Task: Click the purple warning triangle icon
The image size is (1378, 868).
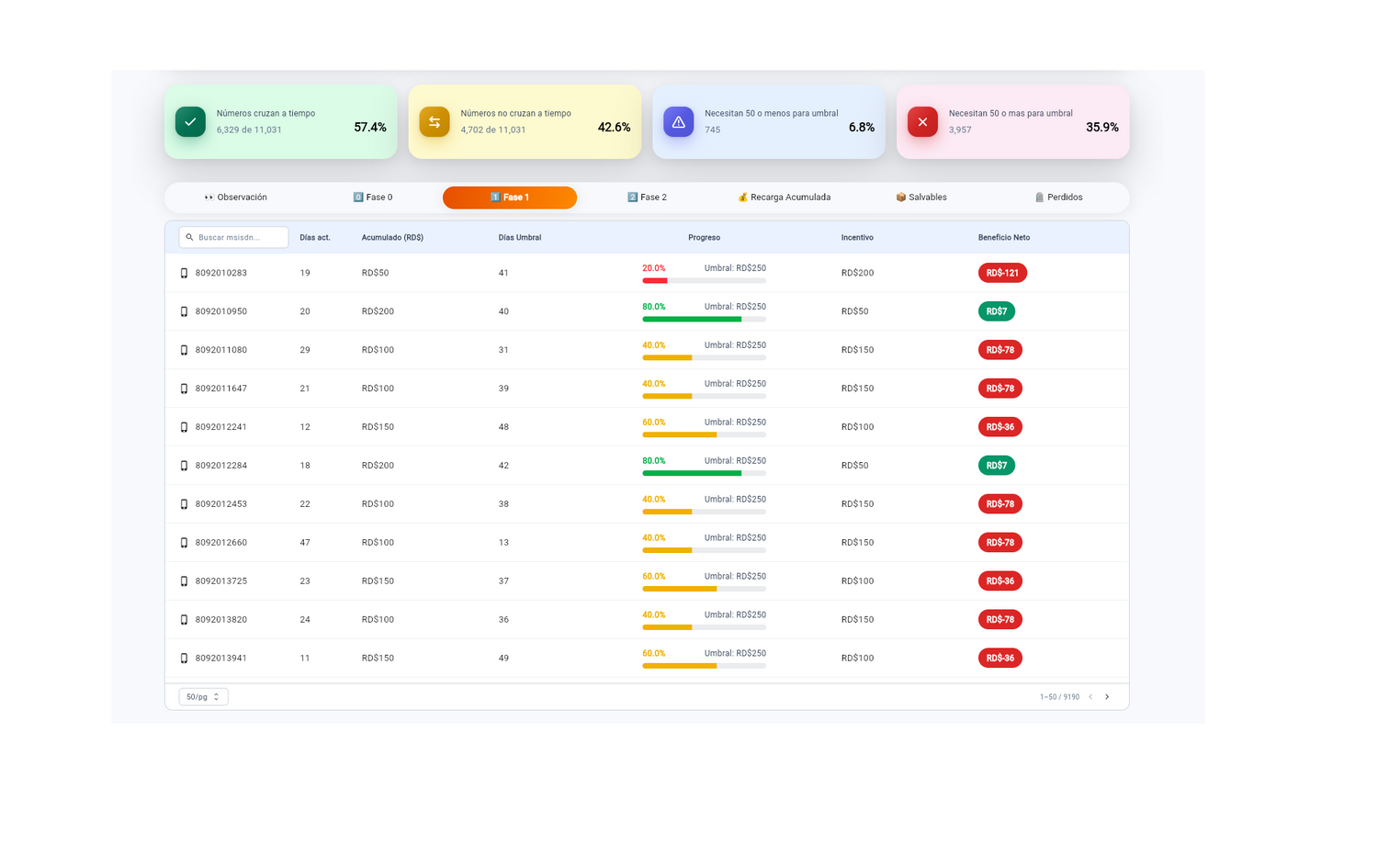Action: point(678,122)
